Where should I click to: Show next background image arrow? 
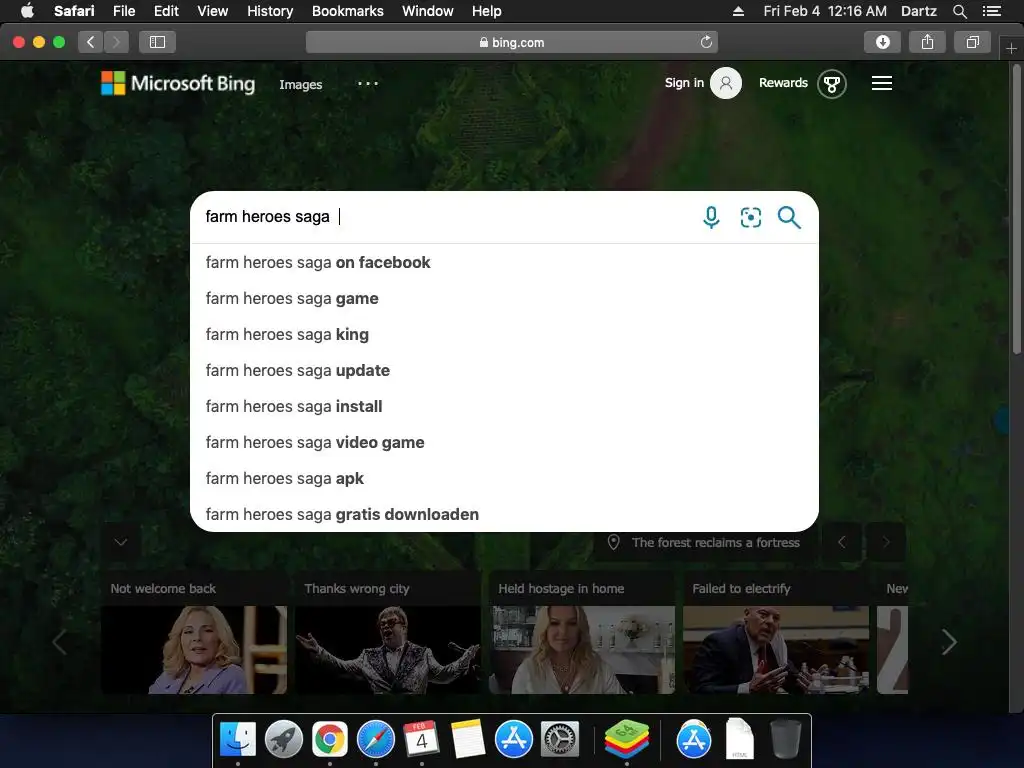886,542
